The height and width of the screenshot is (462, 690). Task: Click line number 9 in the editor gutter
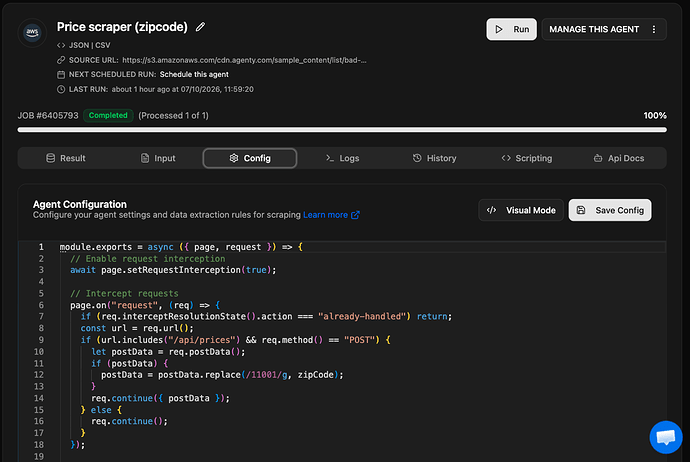coord(41,340)
